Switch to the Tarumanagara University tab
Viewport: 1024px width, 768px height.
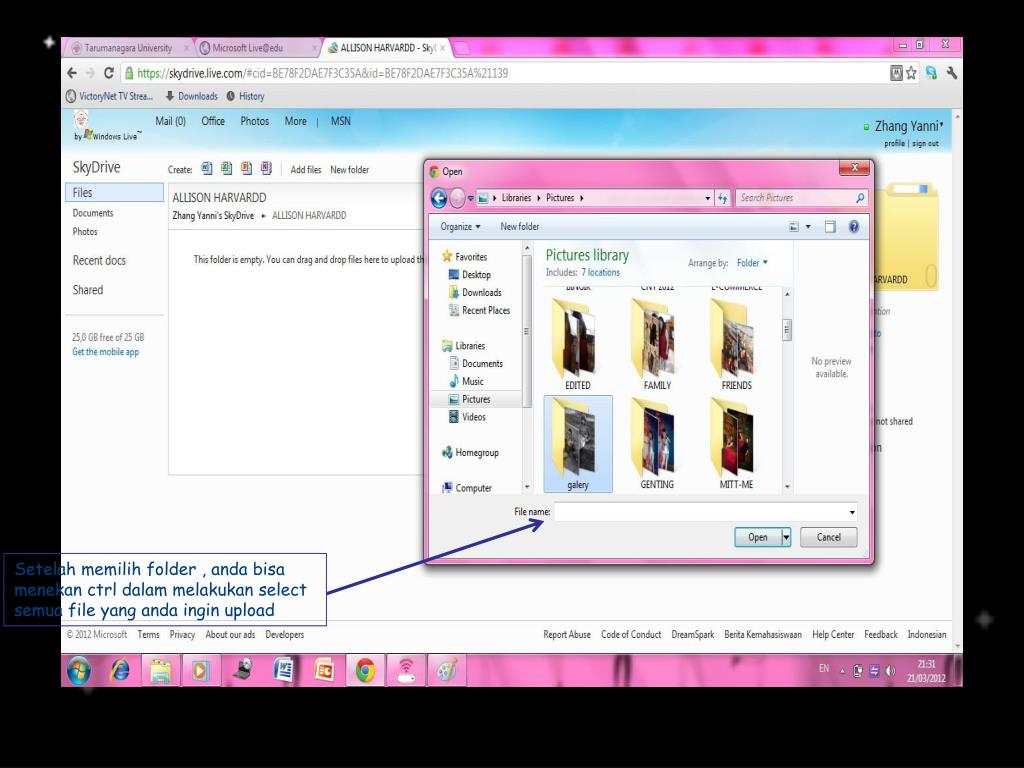128,48
